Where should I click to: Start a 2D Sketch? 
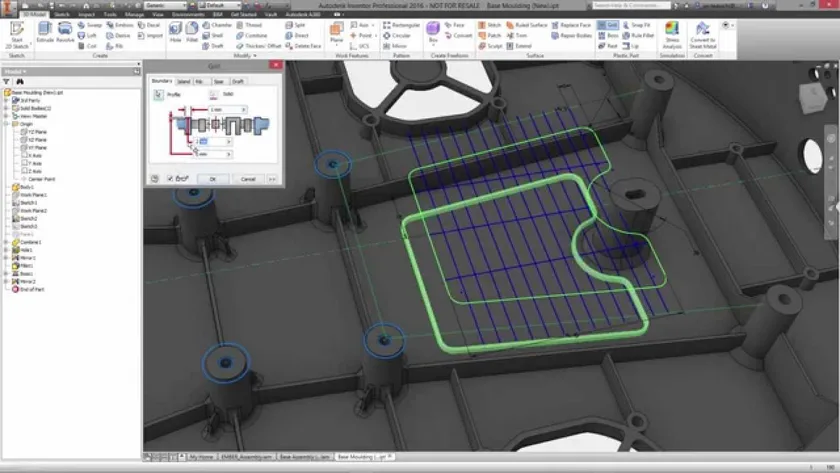pyautogui.click(x=17, y=35)
